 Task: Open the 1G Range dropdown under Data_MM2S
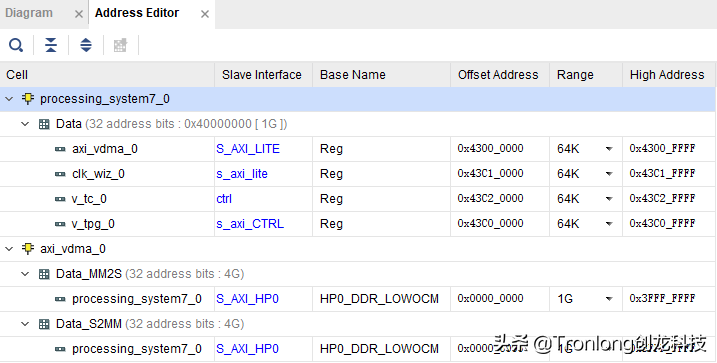pyautogui.click(x=609, y=299)
